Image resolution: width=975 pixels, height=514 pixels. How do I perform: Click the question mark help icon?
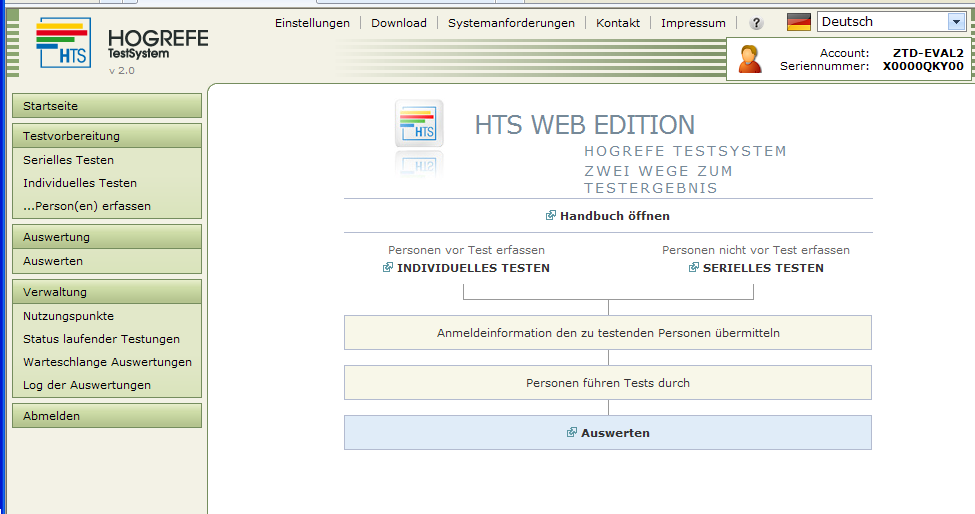pos(756,23)
